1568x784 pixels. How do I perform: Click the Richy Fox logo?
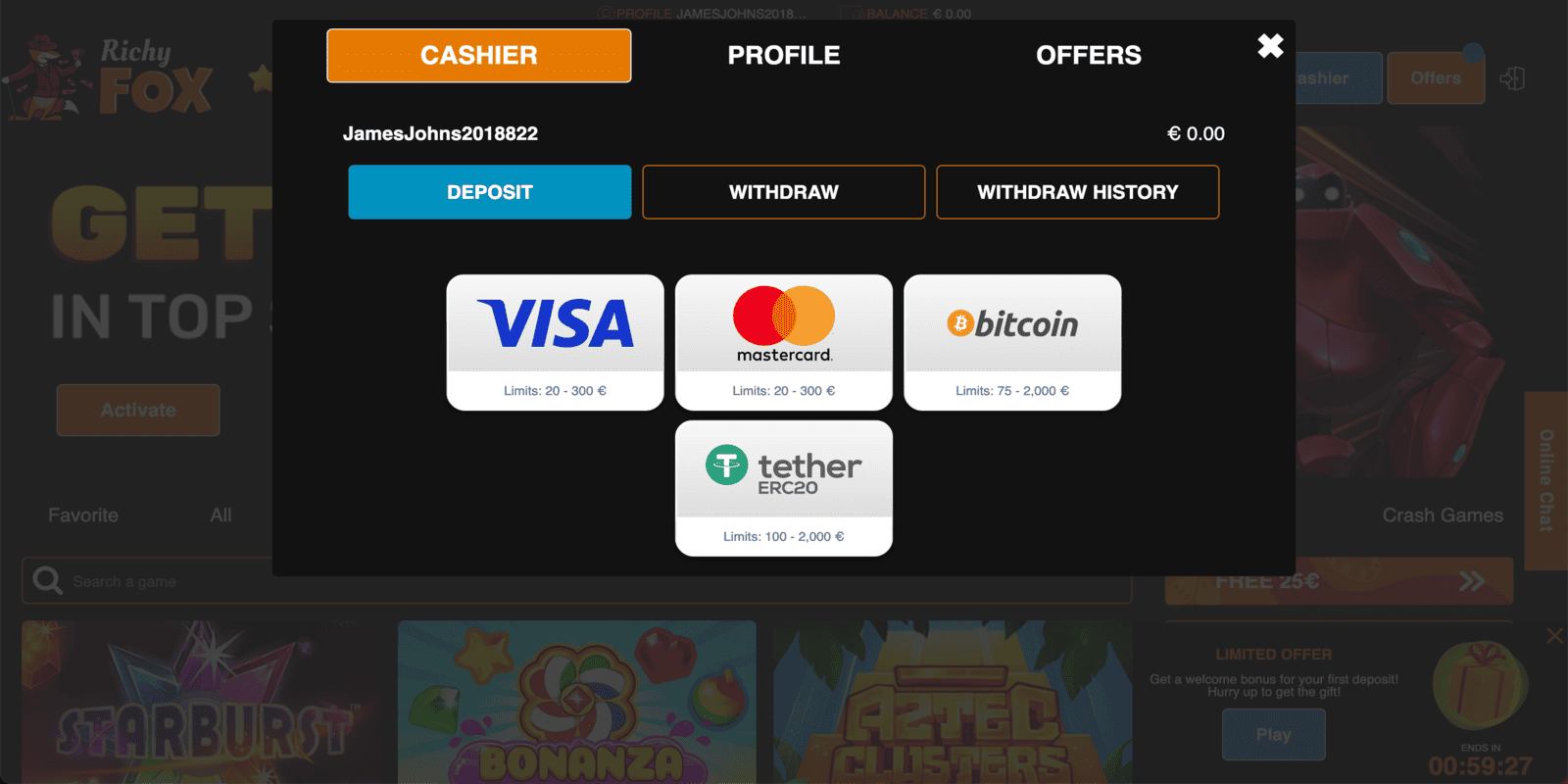point(110,78)
